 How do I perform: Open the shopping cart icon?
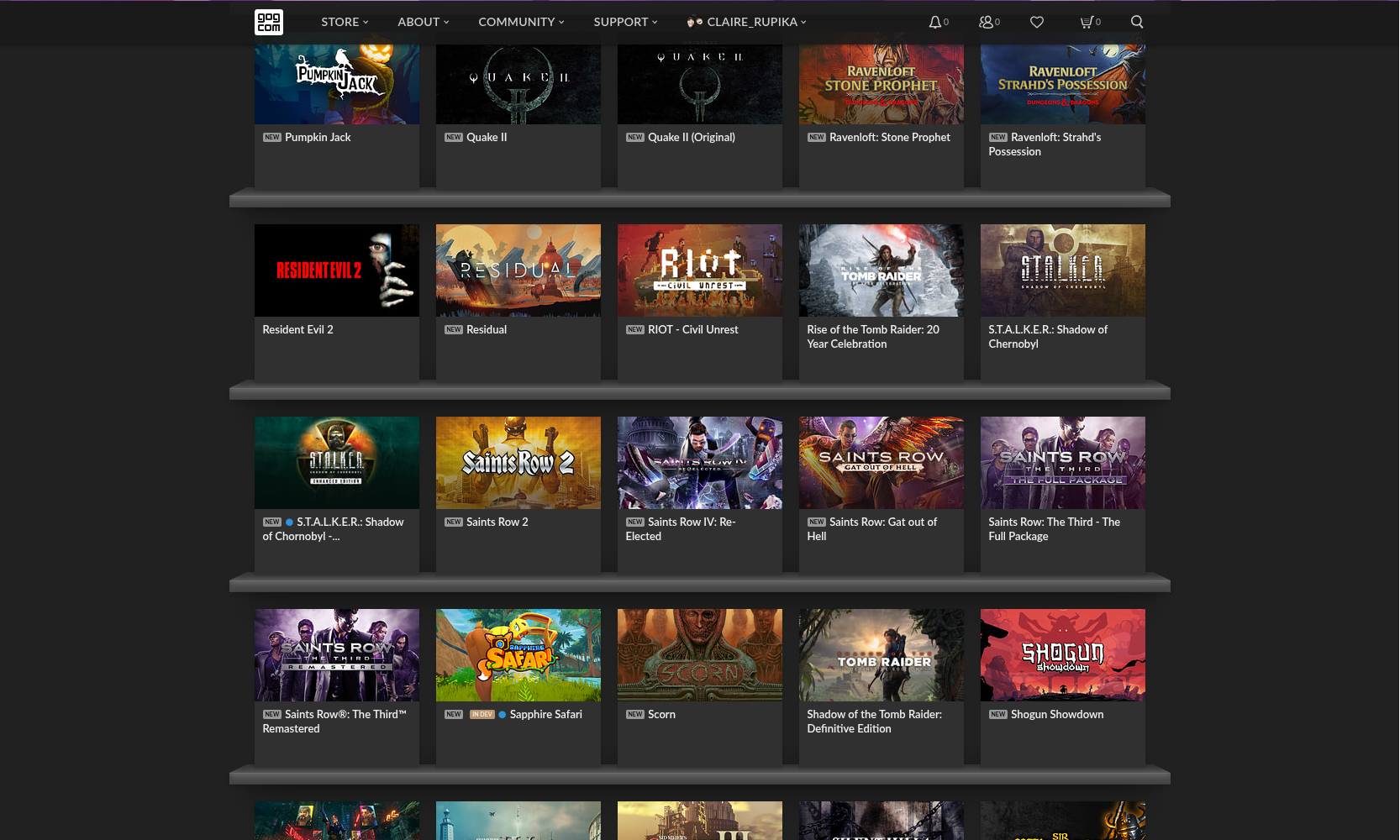pyautogui.click(x=1087, y=22)
